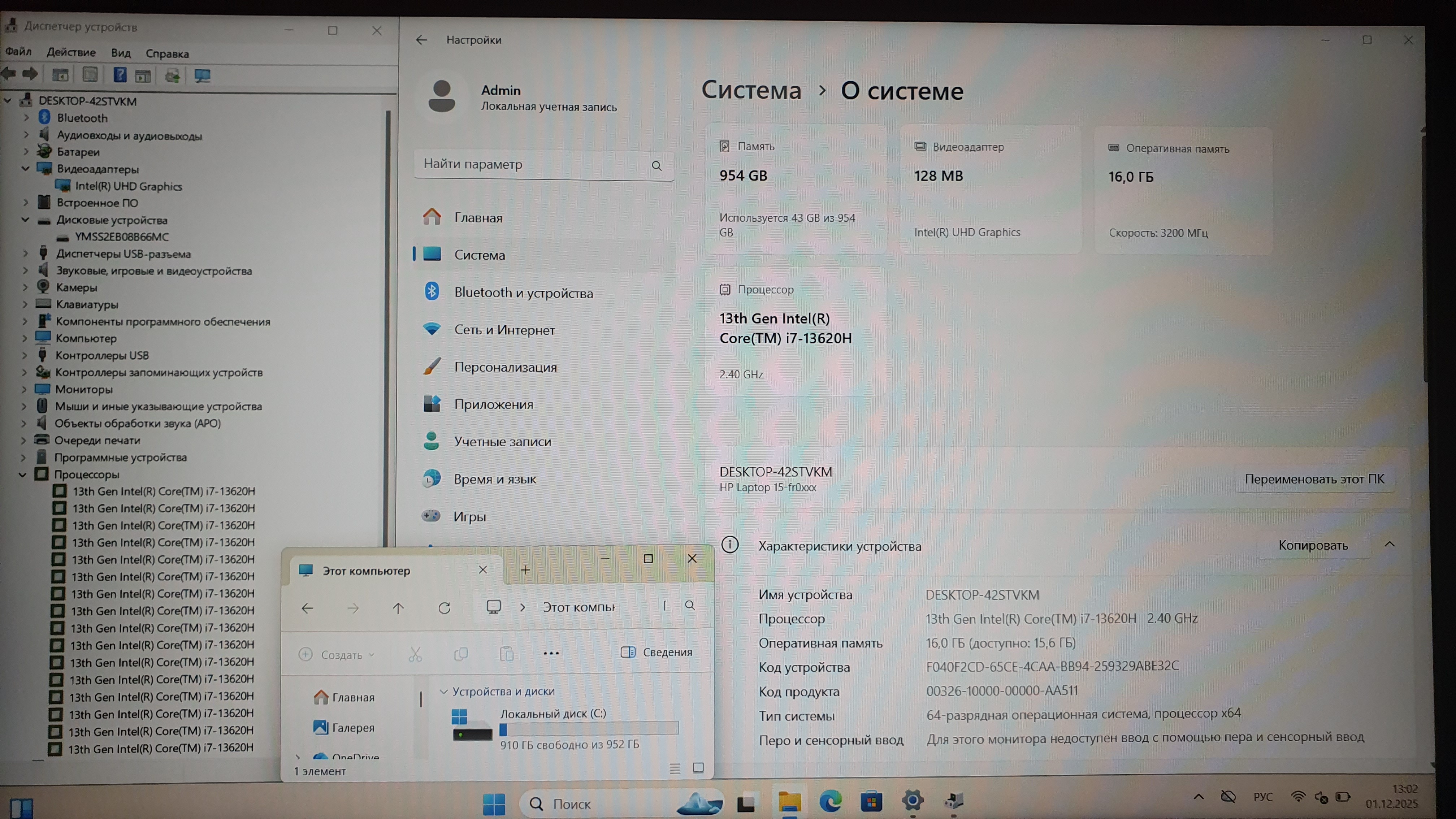This screenshot has height=819, width=1456.
Task: Click the search icon in Settings search box
Action: (x=656, y=166)
